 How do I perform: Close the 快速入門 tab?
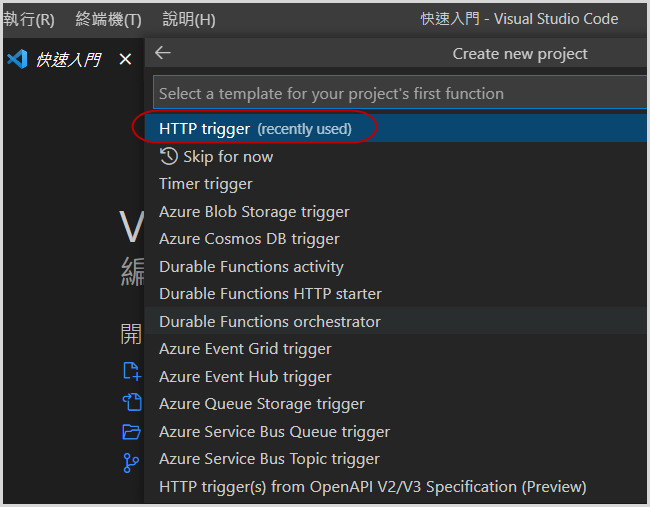(125, 60)
